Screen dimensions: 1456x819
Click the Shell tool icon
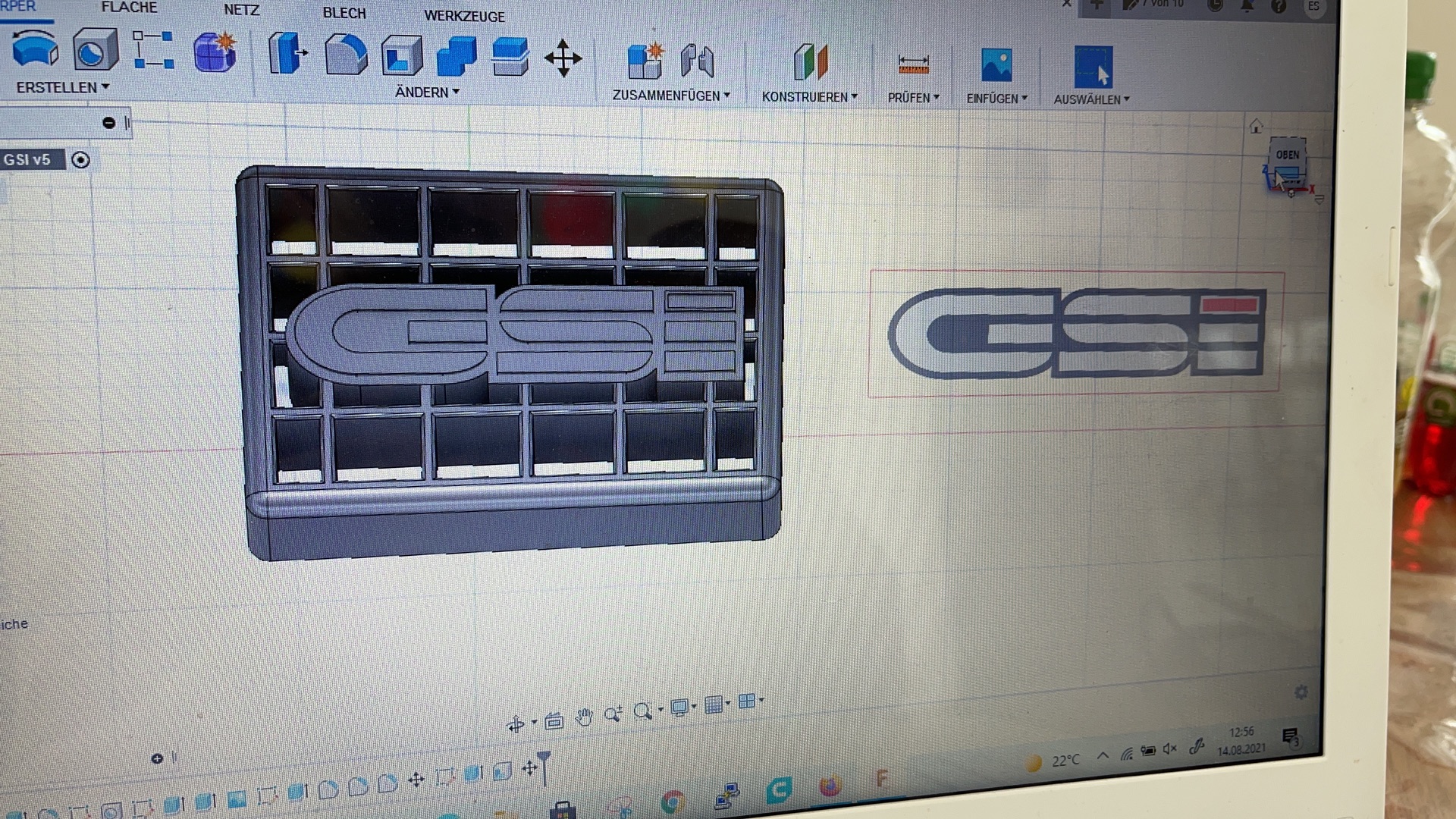tap(401, 56)
